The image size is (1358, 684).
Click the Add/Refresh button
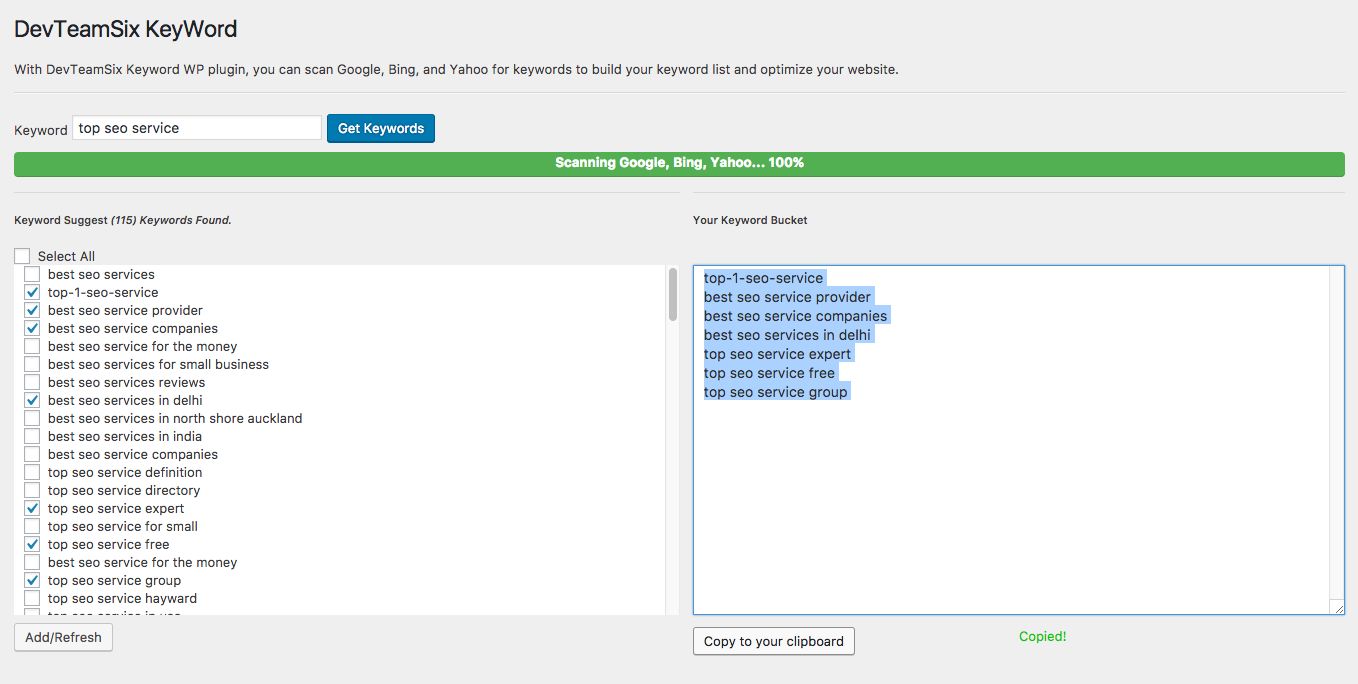tap(63, 637)
